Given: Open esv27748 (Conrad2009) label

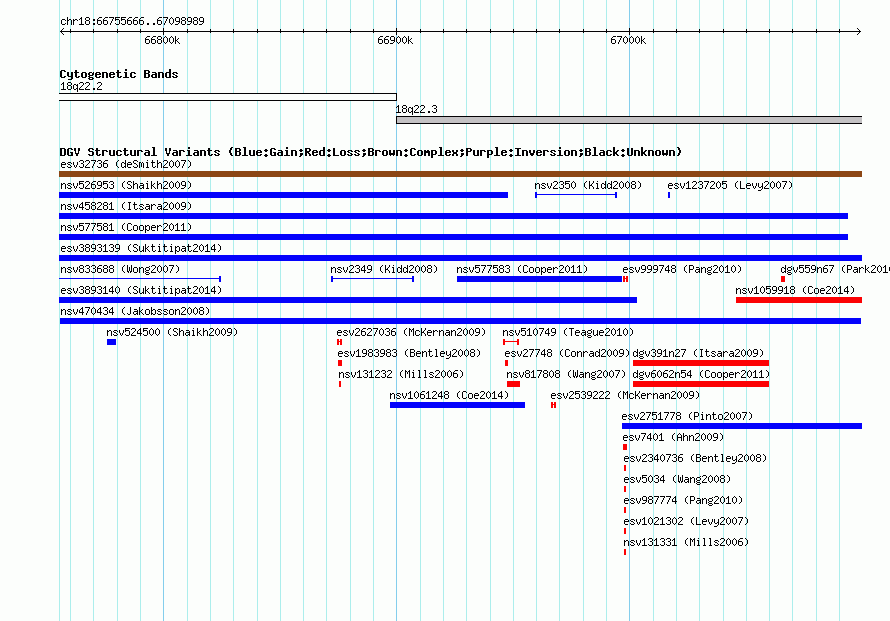Looking at the screenshot, I should (567, 354).
